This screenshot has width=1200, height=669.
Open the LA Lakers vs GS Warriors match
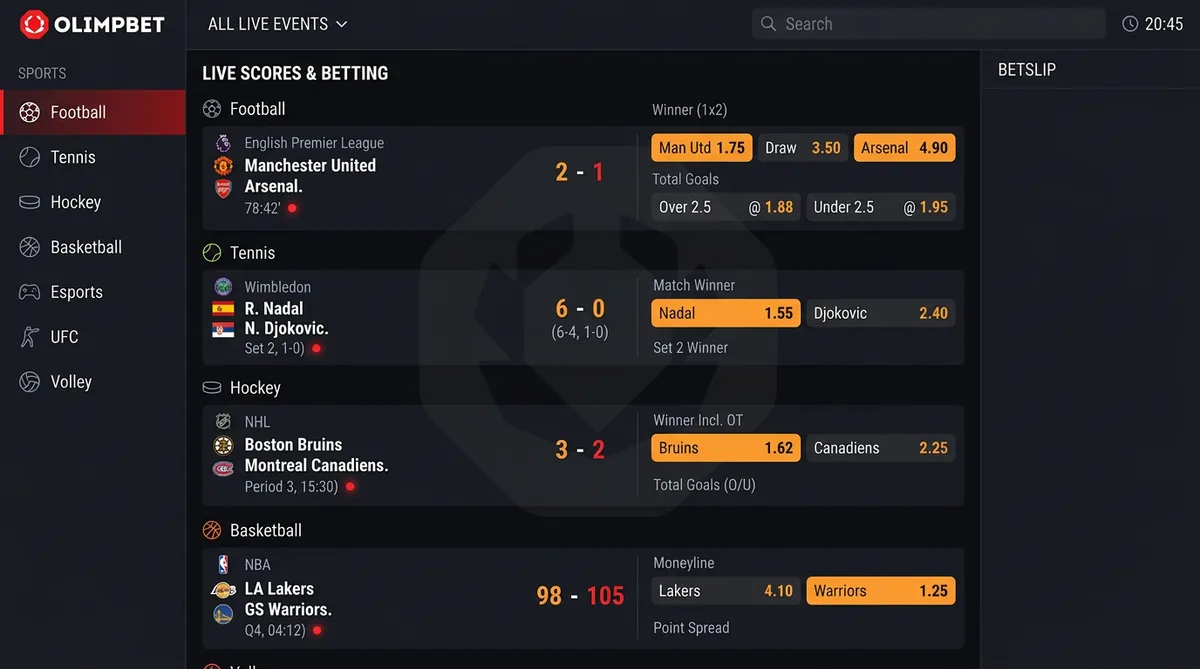pos(288,599)
